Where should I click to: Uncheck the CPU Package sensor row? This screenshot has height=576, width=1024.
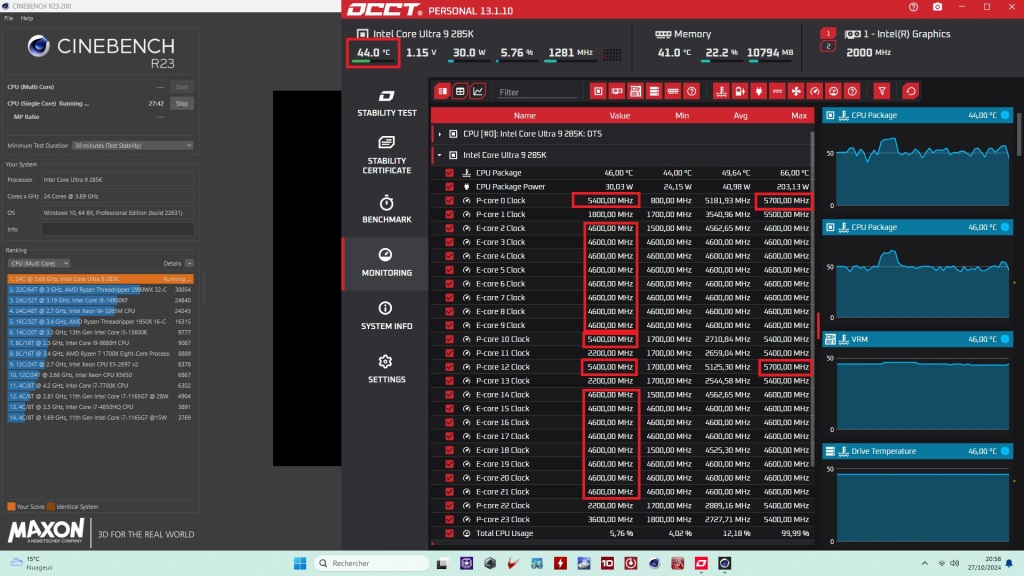coord(449,173)
